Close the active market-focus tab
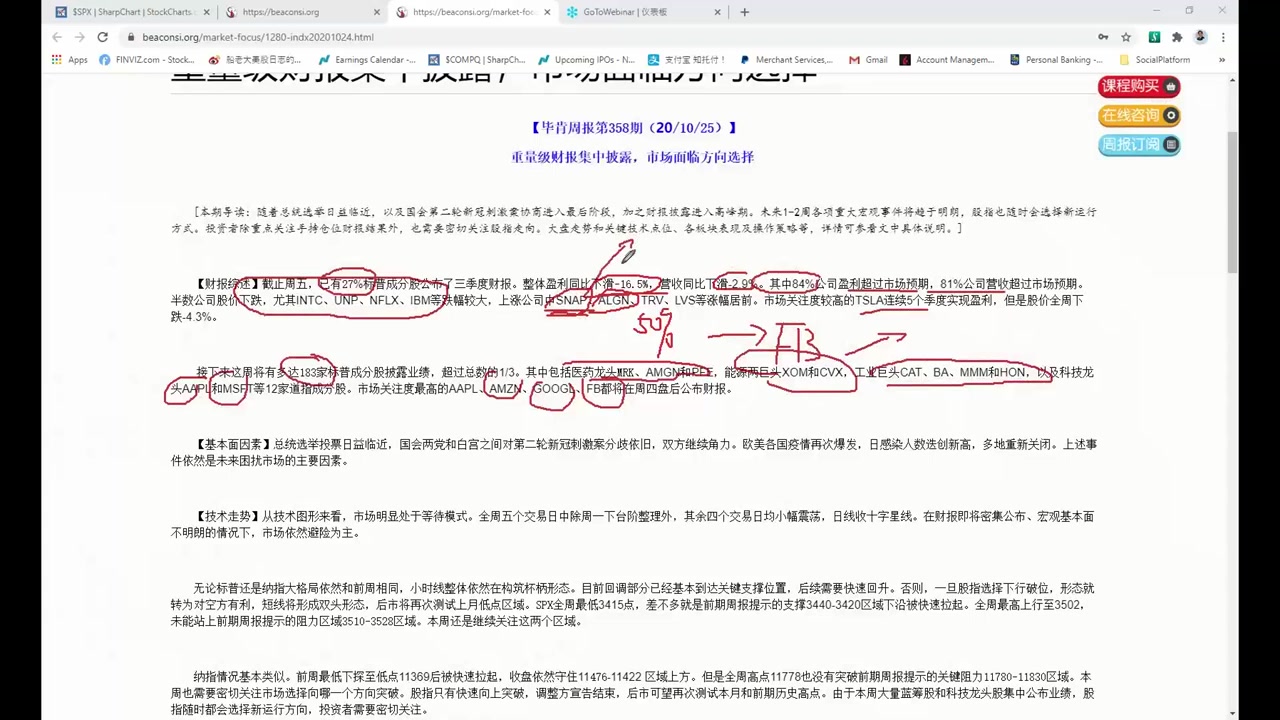The height and width of the screenshot is (720, 1280). pos(547,12)
